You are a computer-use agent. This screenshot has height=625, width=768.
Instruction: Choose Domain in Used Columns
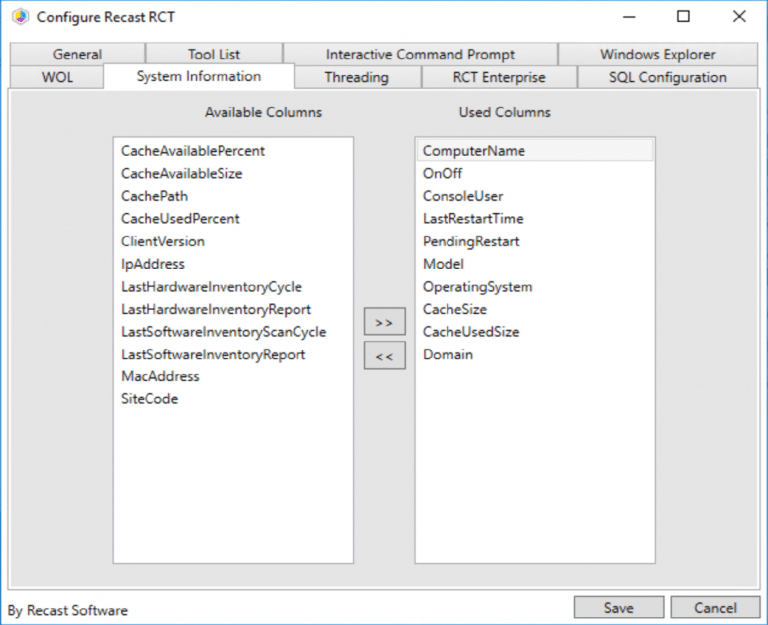(x=535, y=354)
